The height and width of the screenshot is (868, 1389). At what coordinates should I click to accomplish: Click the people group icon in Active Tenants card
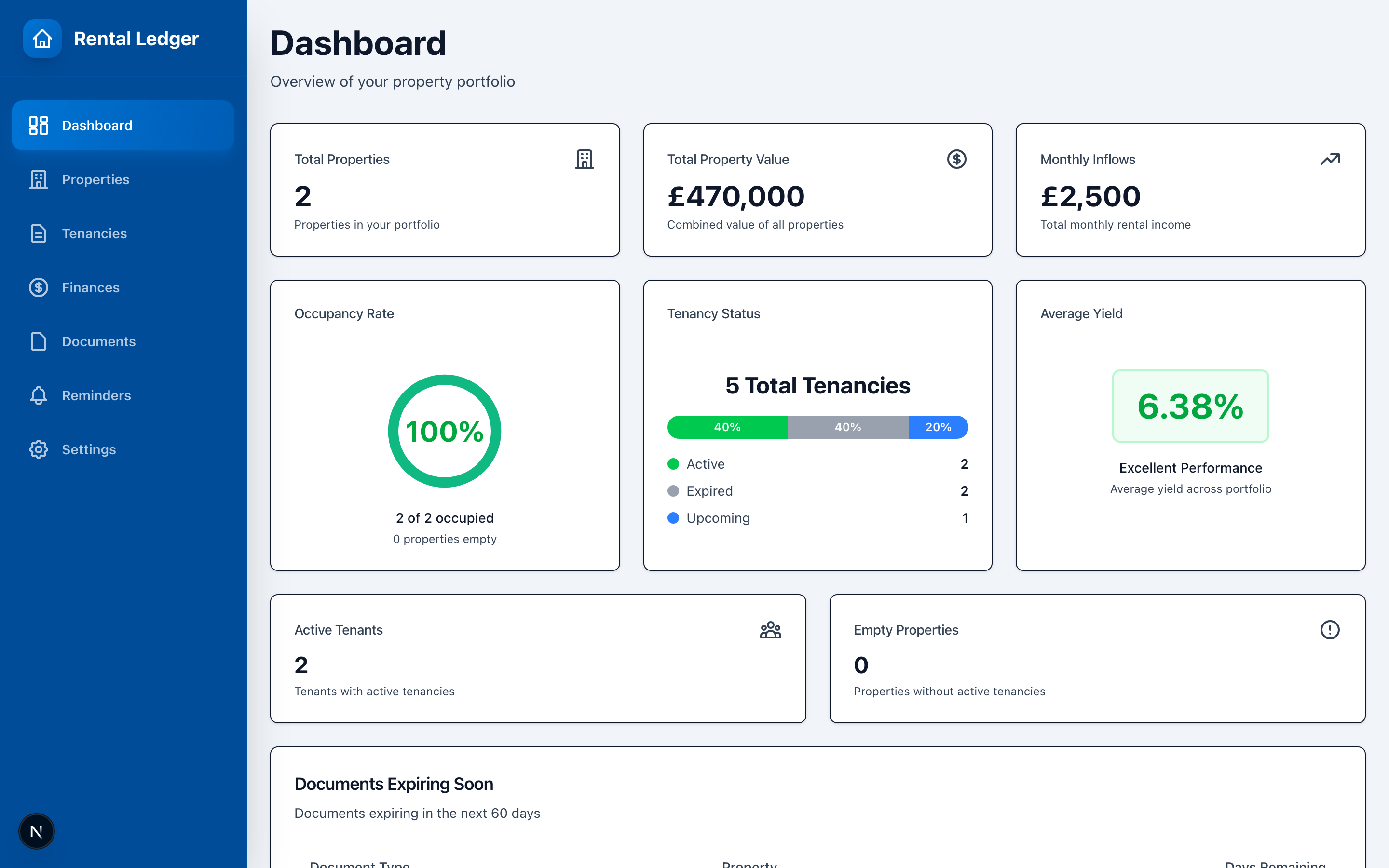(770, 630)
